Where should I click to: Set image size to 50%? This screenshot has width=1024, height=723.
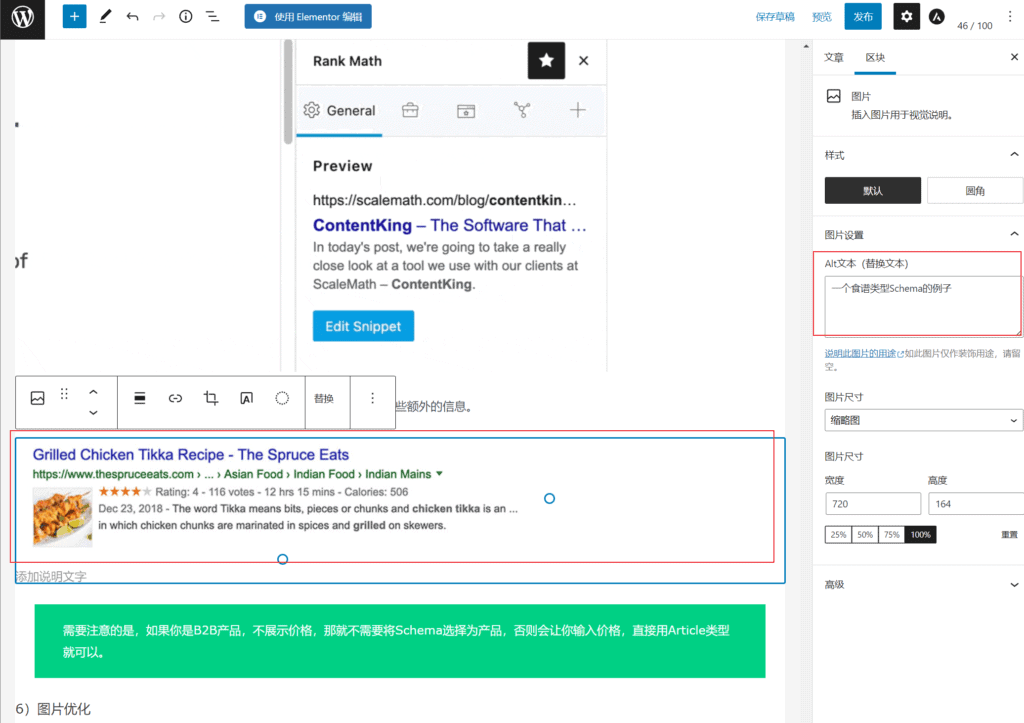(865, 535)
